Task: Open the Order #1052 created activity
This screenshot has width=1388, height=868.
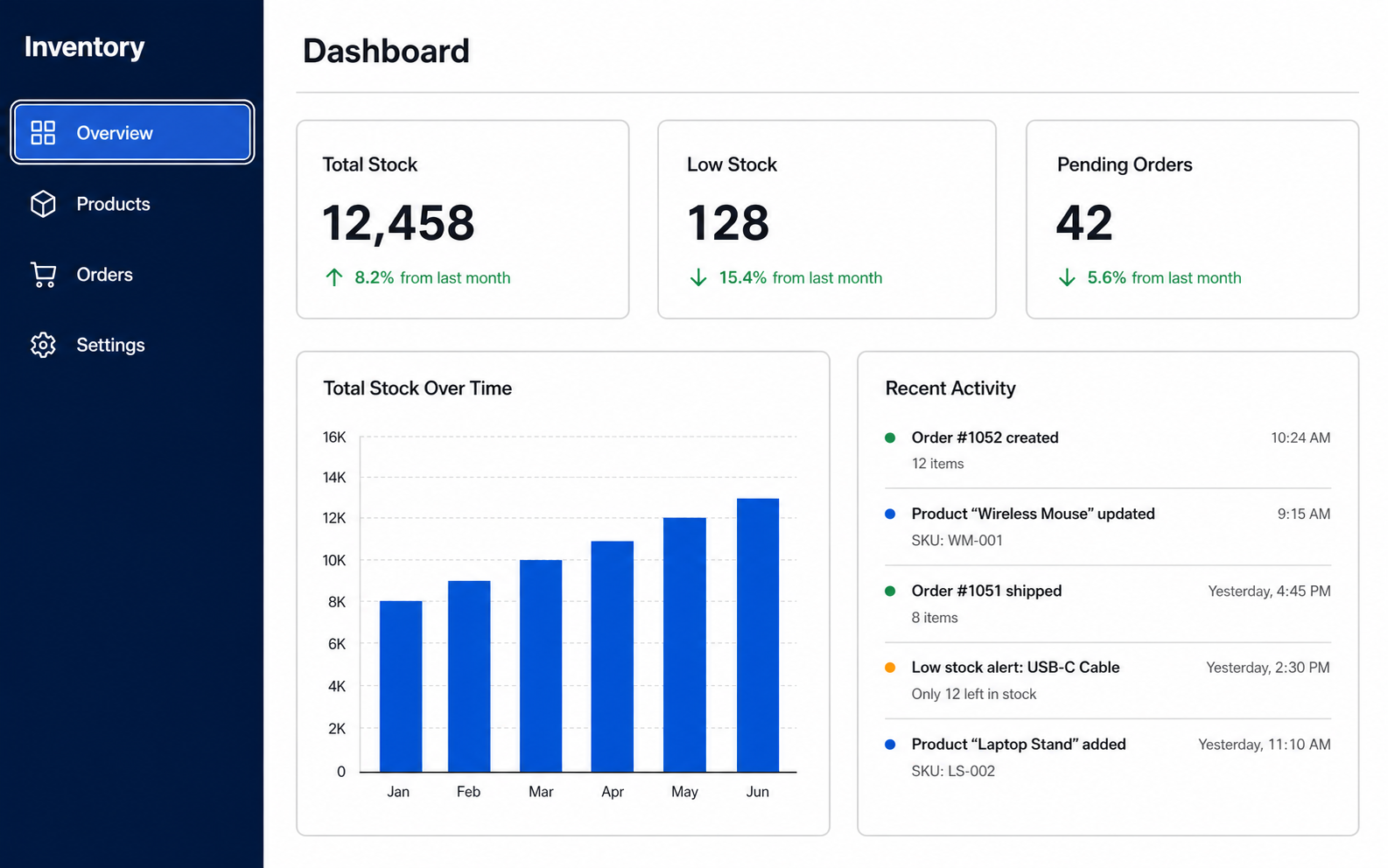Action: coord(1107,450)
